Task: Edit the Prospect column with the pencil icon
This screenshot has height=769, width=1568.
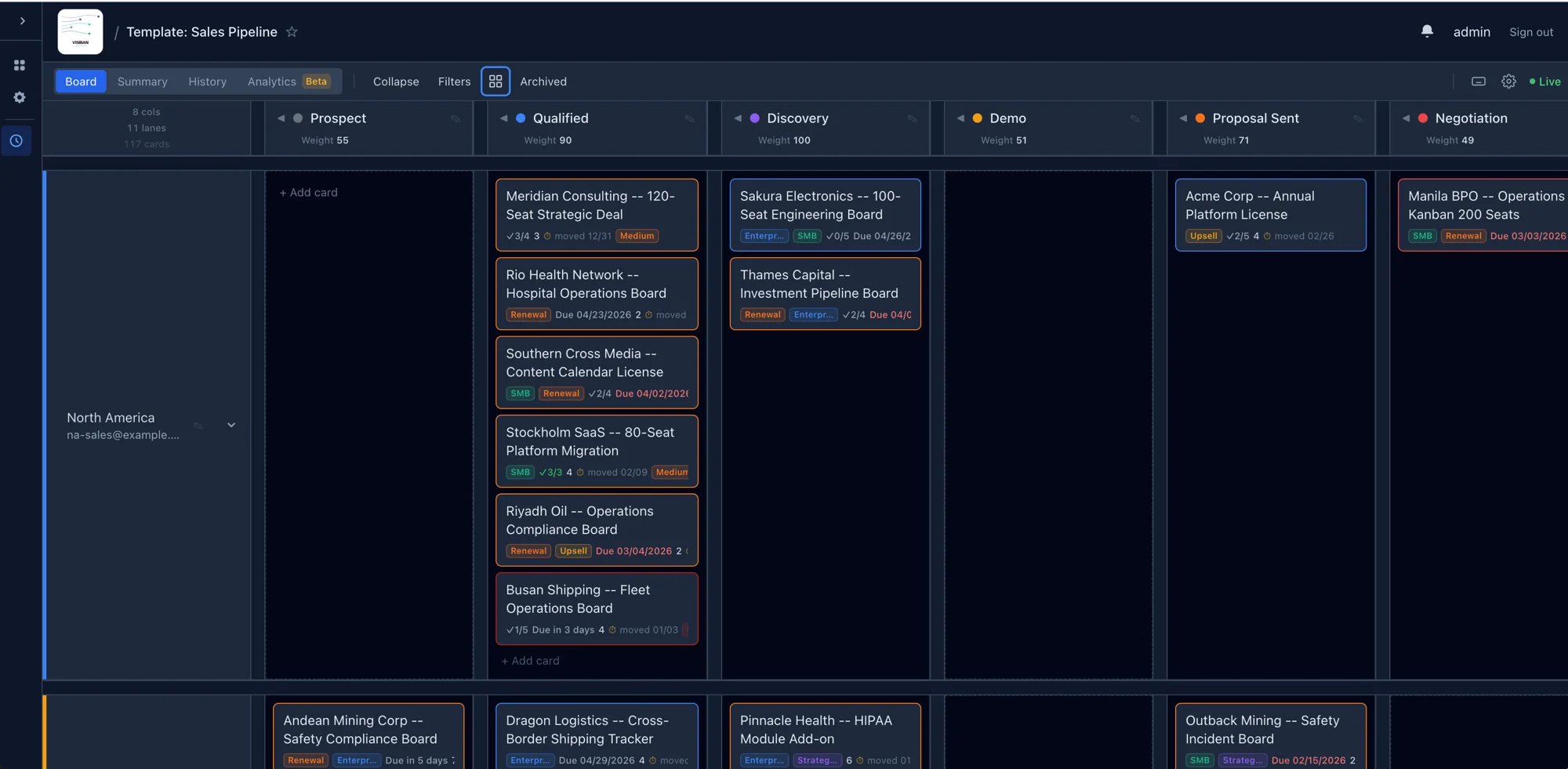Action: point(457,118)
